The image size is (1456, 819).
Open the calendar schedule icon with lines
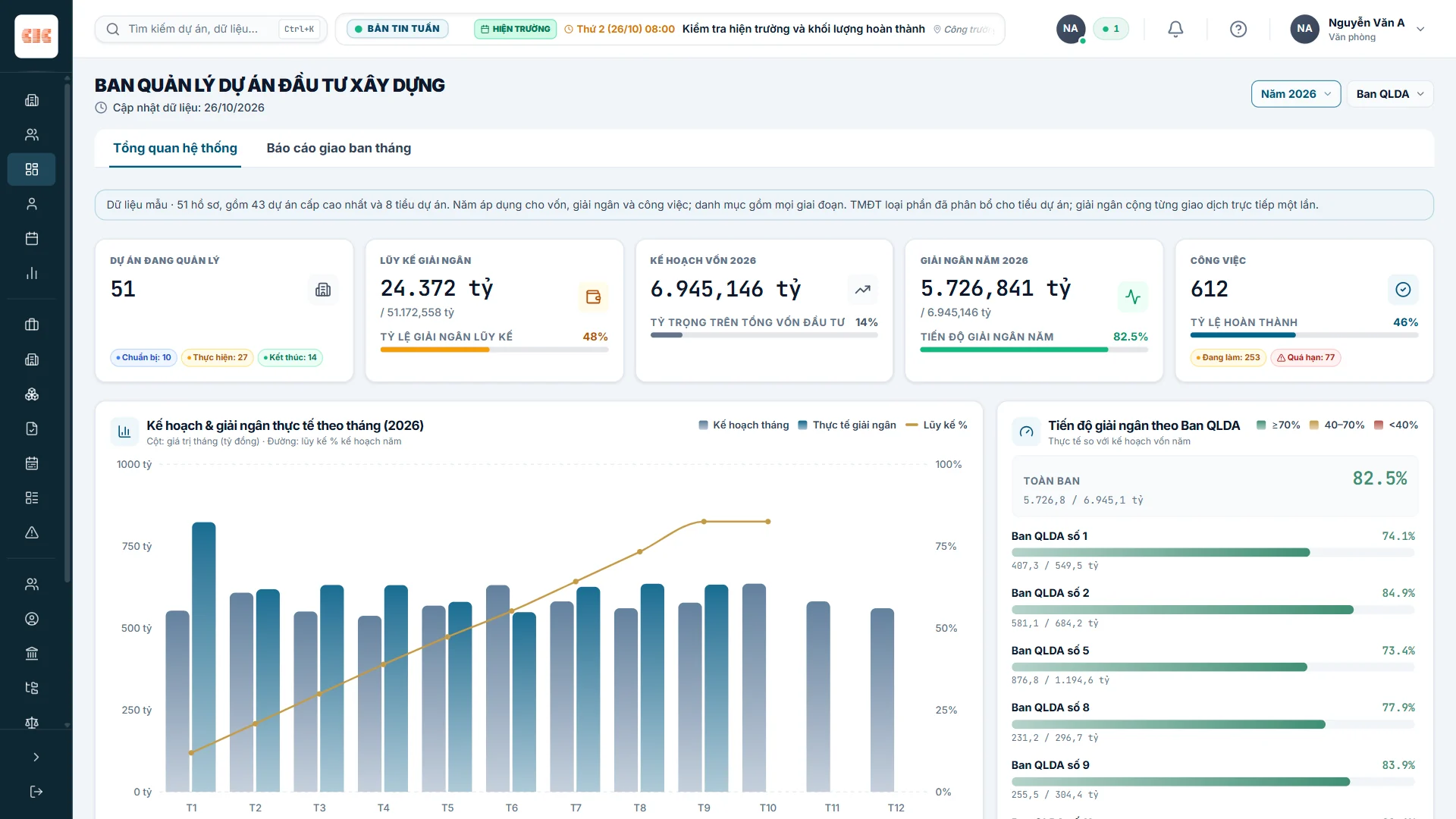tap(32, 463)
